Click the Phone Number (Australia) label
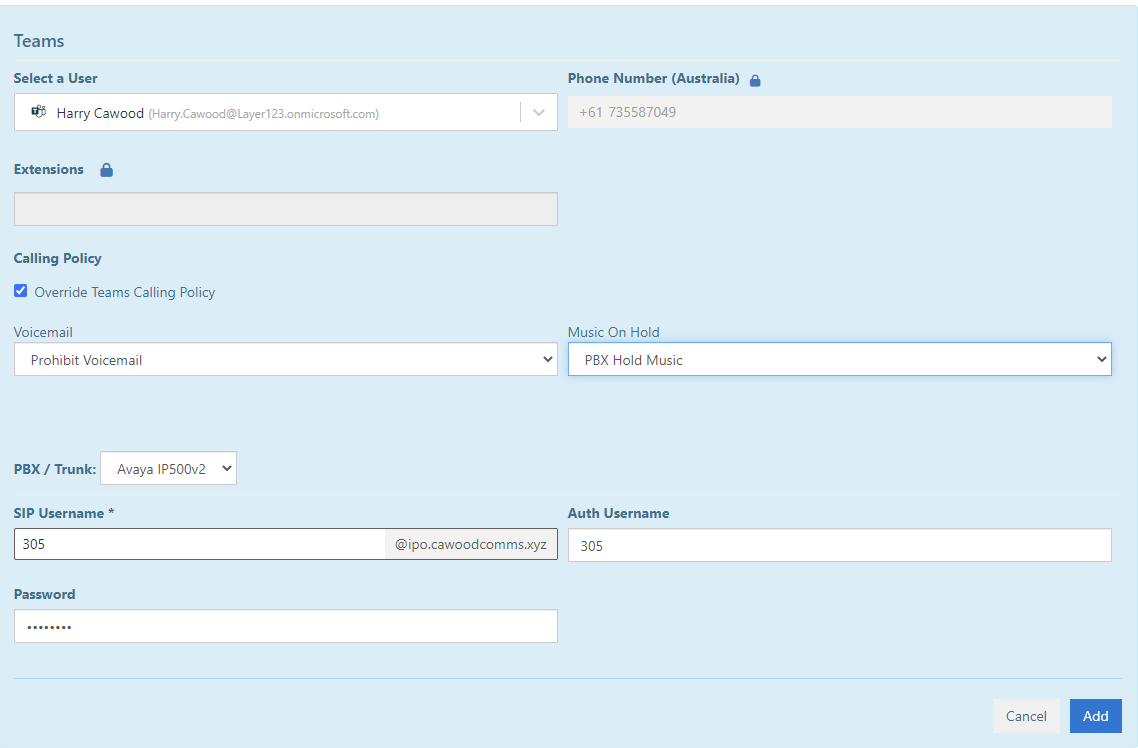 653,78
